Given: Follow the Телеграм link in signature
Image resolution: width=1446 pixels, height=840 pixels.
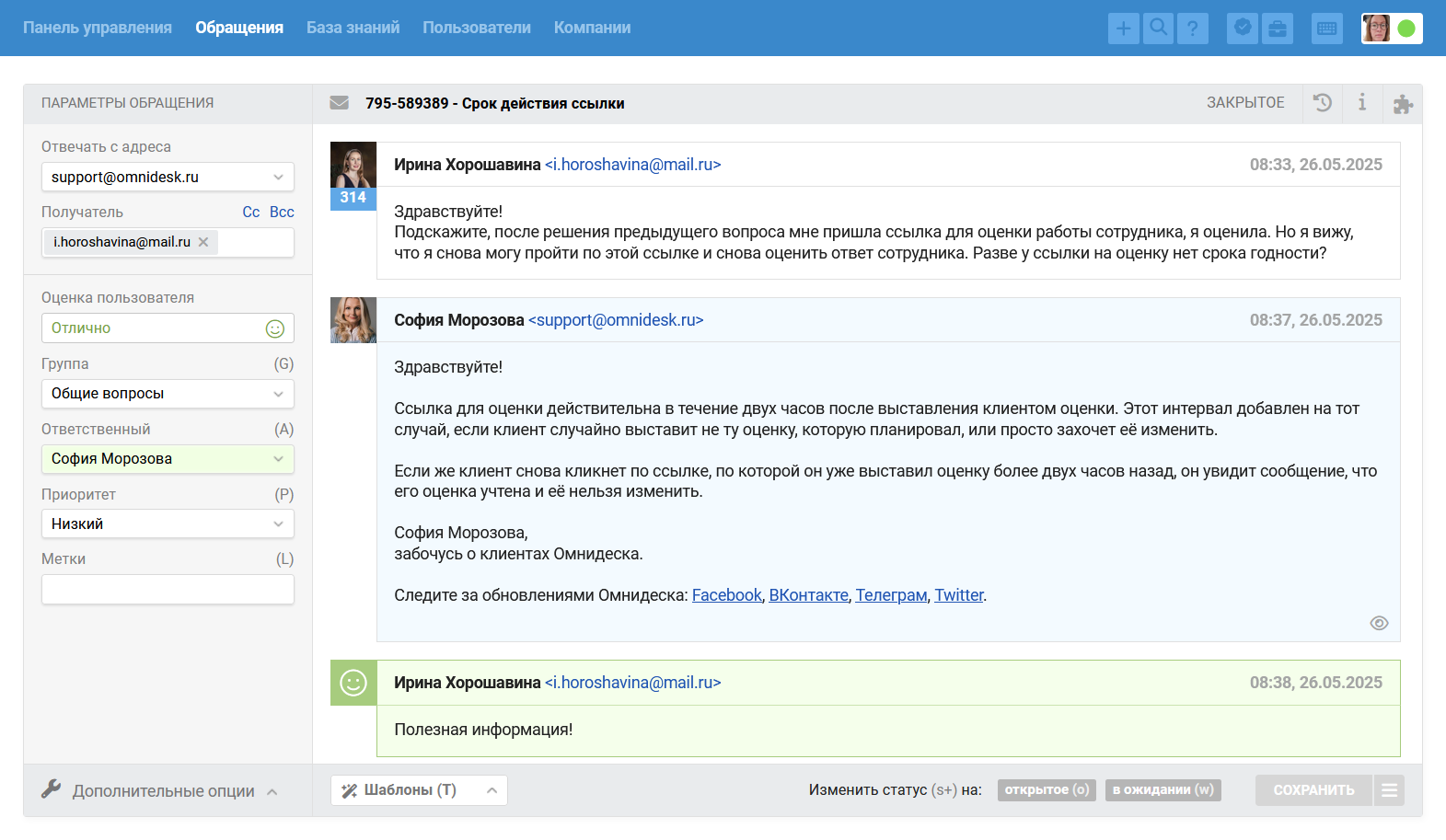Looking at the screenshot, I should pos(891,595).
